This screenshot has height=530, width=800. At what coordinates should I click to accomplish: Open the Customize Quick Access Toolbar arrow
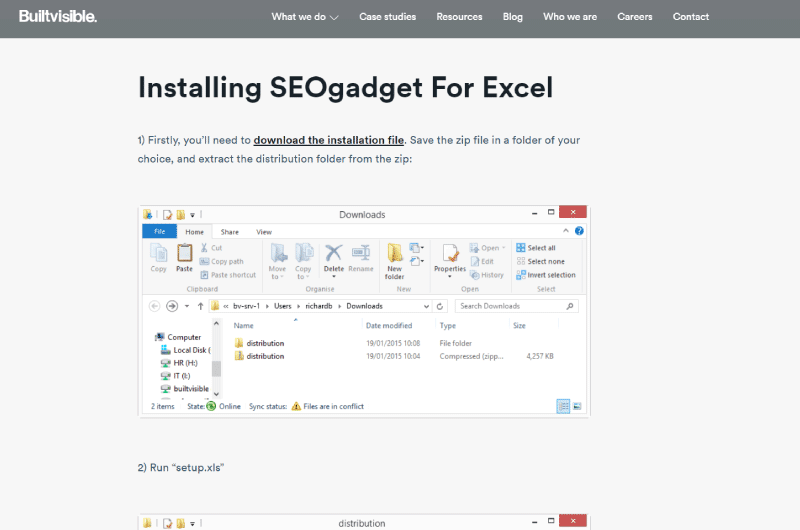(192, 215)
